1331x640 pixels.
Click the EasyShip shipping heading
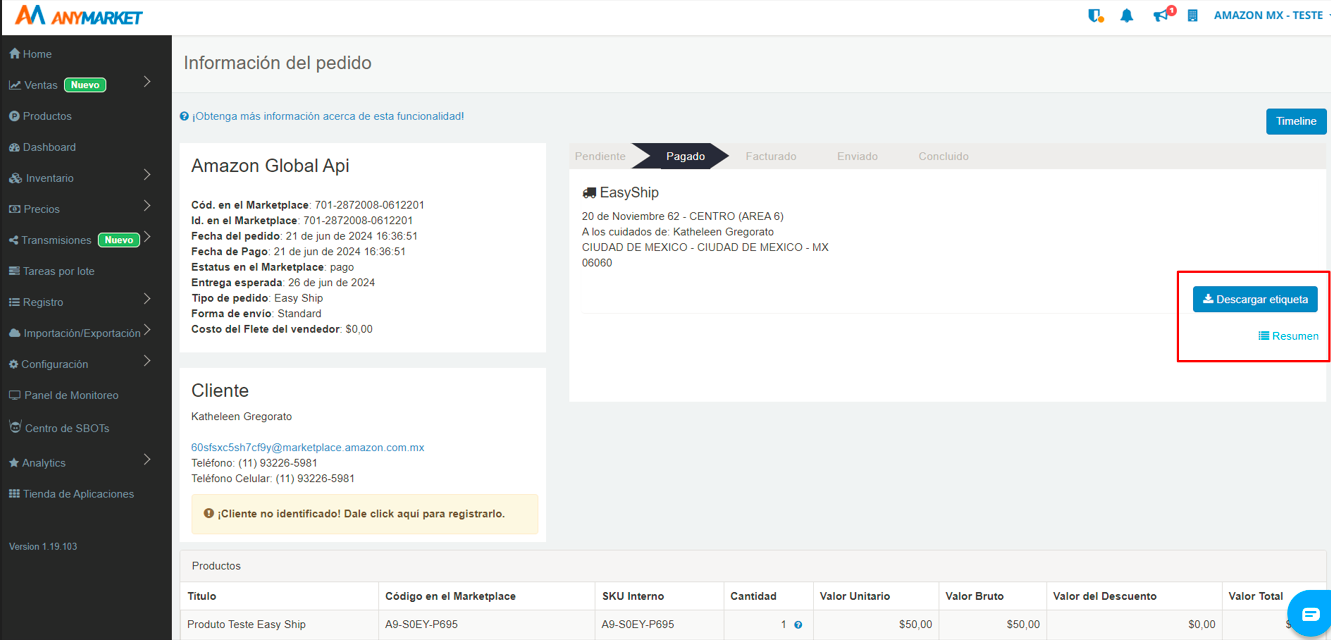[x=621, y=192]
